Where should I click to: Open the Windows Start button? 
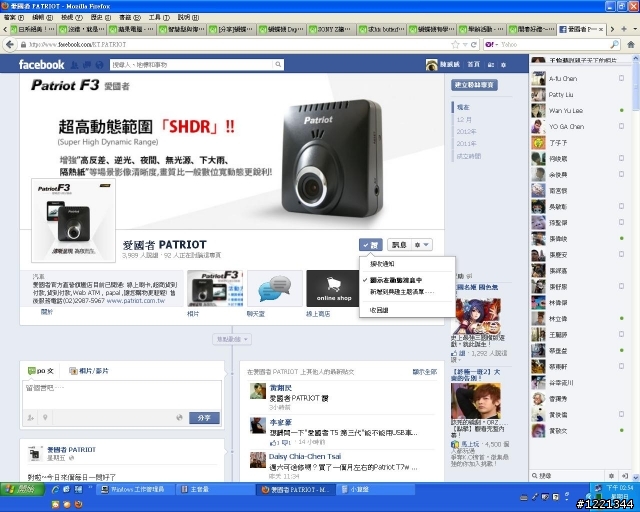(x=22, y=489)
